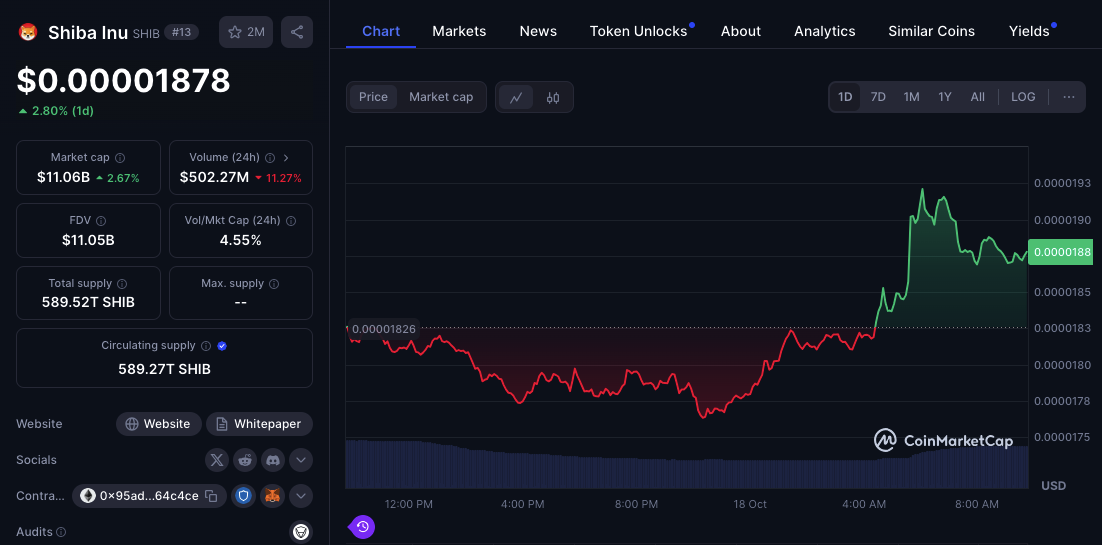Open the X (Twitter) social link

click(217, 460)
